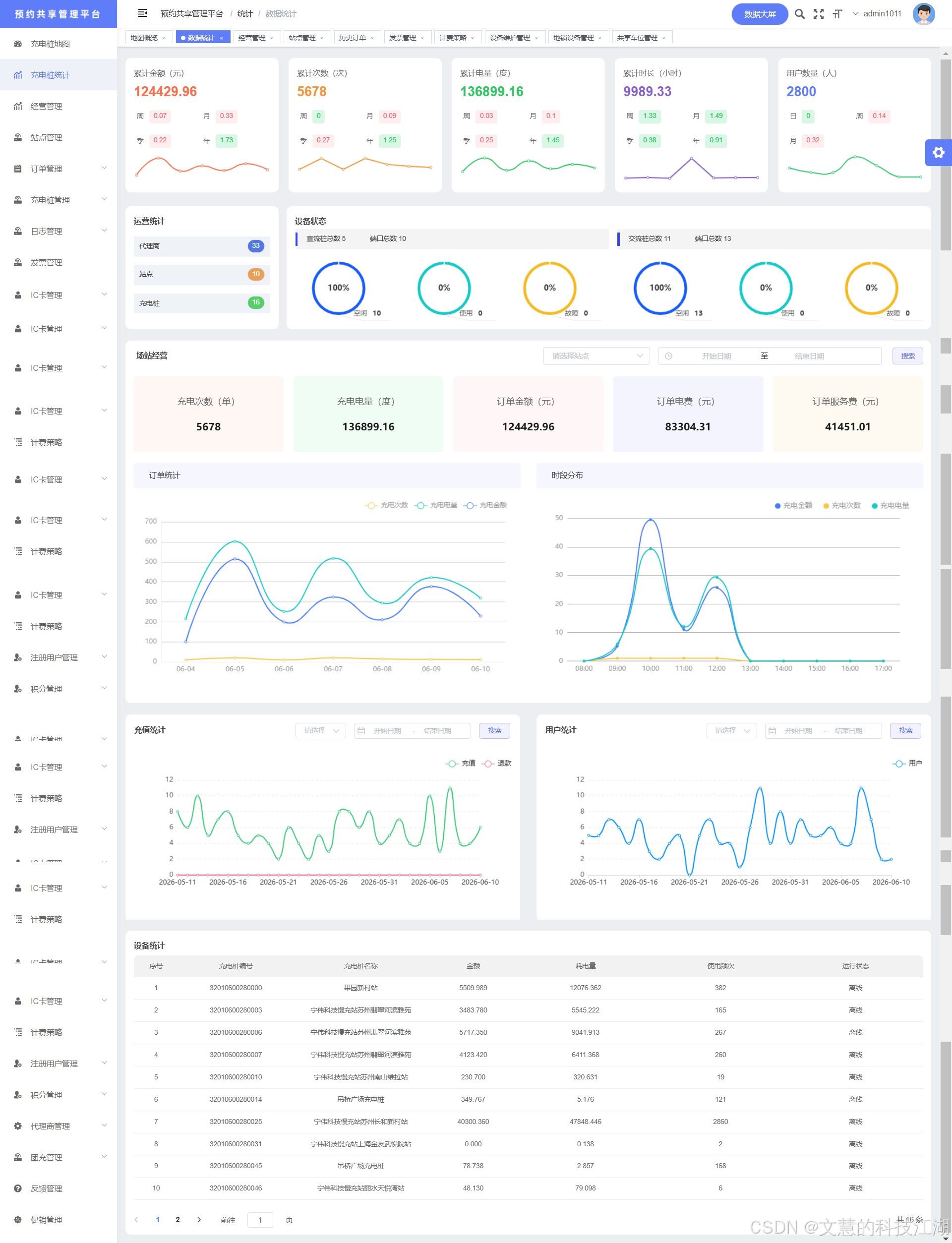Screen dimensions: 952x1243
Task: Click the sidebar 站点管理 icon
Action: click(18, 137)
